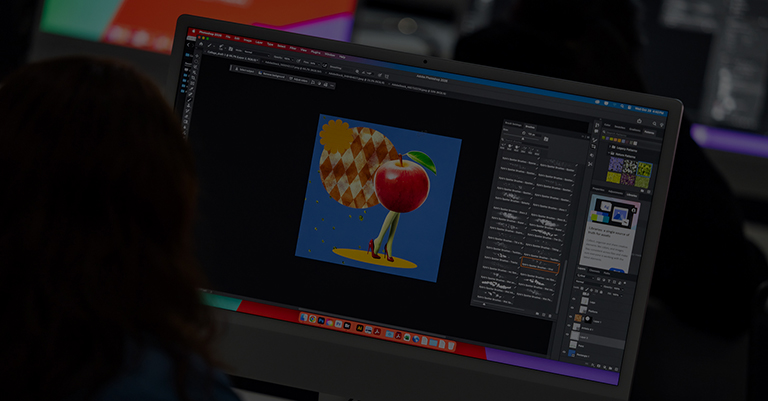768x401 pixels.
Task: Click the Remove background button
Action: click(x=272, y=74)
